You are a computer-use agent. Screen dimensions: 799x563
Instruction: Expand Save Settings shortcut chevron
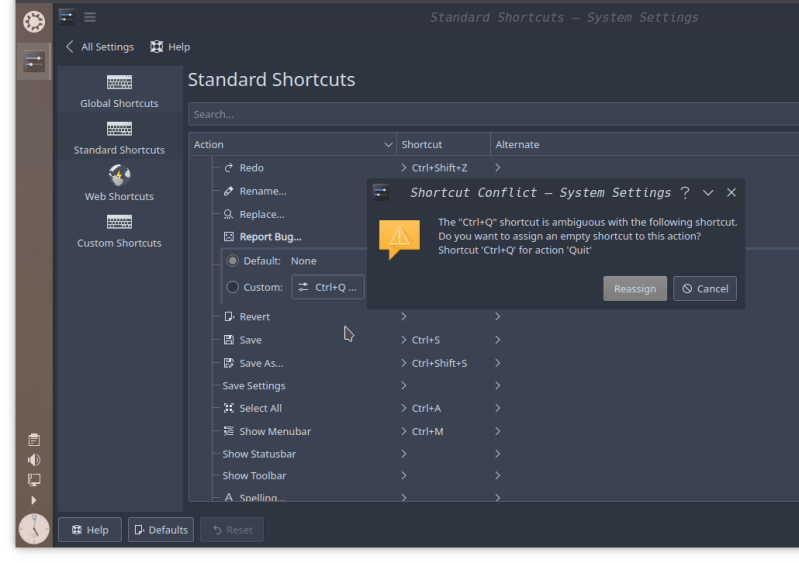(x=404, y=386)
